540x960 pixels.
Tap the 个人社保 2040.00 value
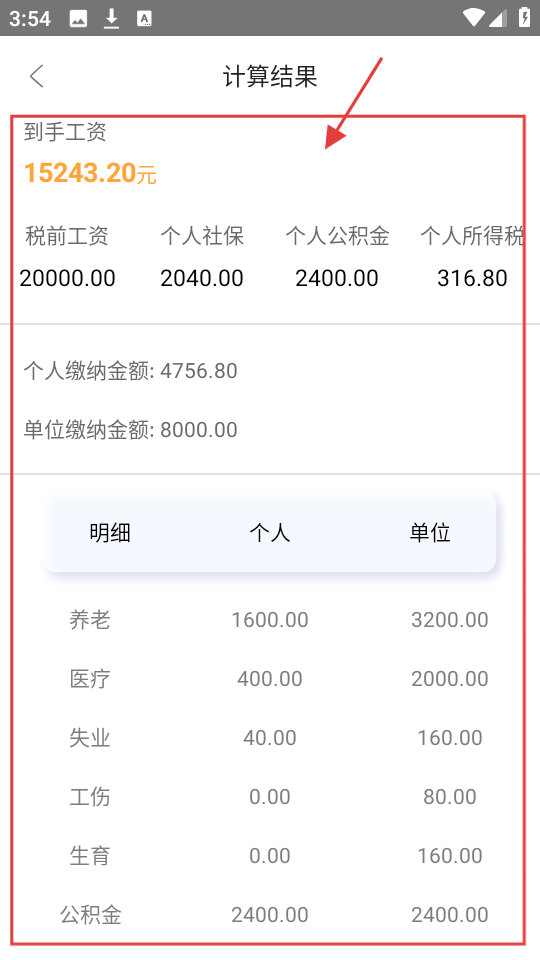click(x=202, y=279)
